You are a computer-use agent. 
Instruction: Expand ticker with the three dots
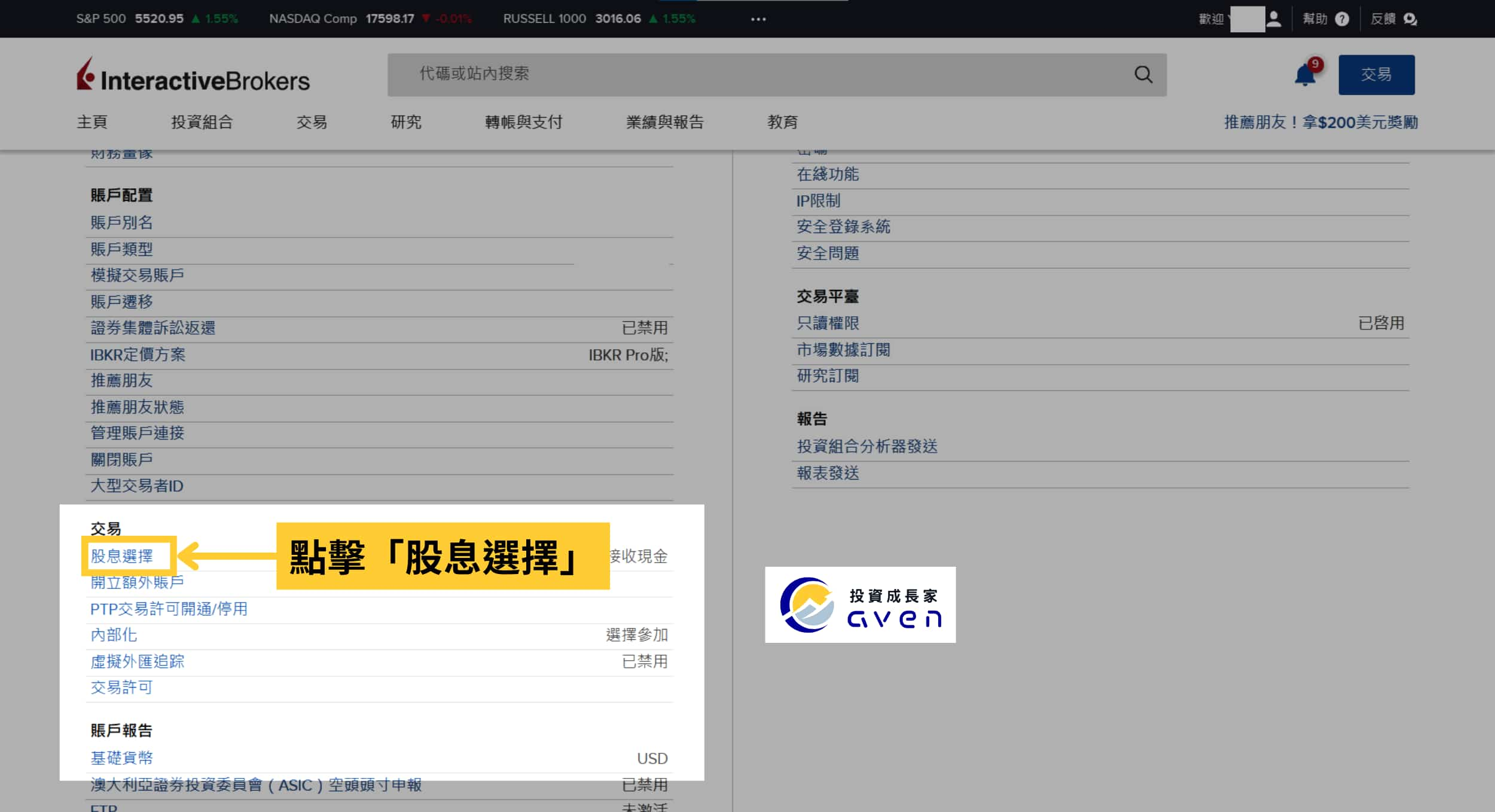coord(758,19)
